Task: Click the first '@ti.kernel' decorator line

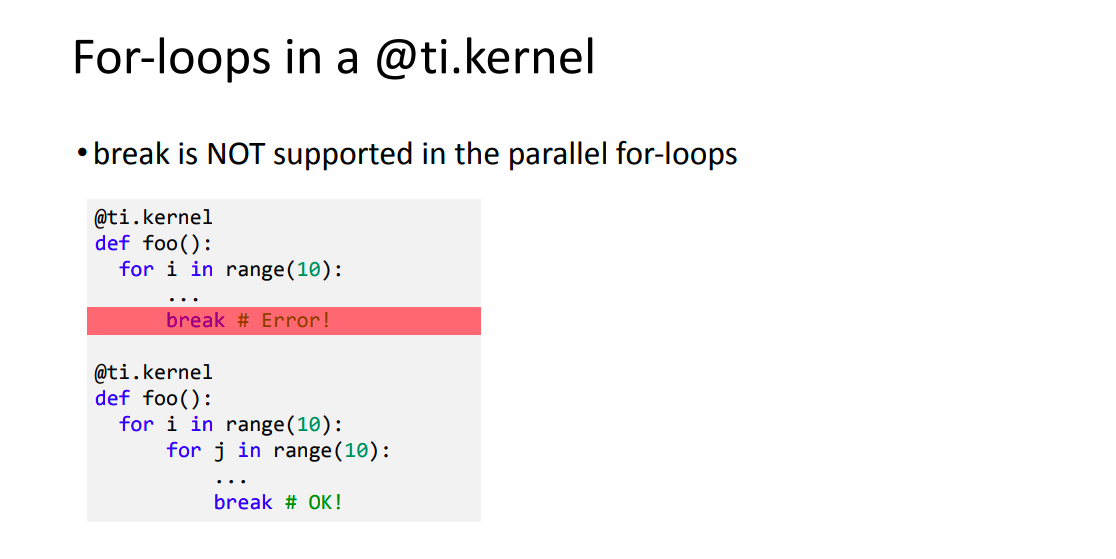Action: tap(153, 217)
